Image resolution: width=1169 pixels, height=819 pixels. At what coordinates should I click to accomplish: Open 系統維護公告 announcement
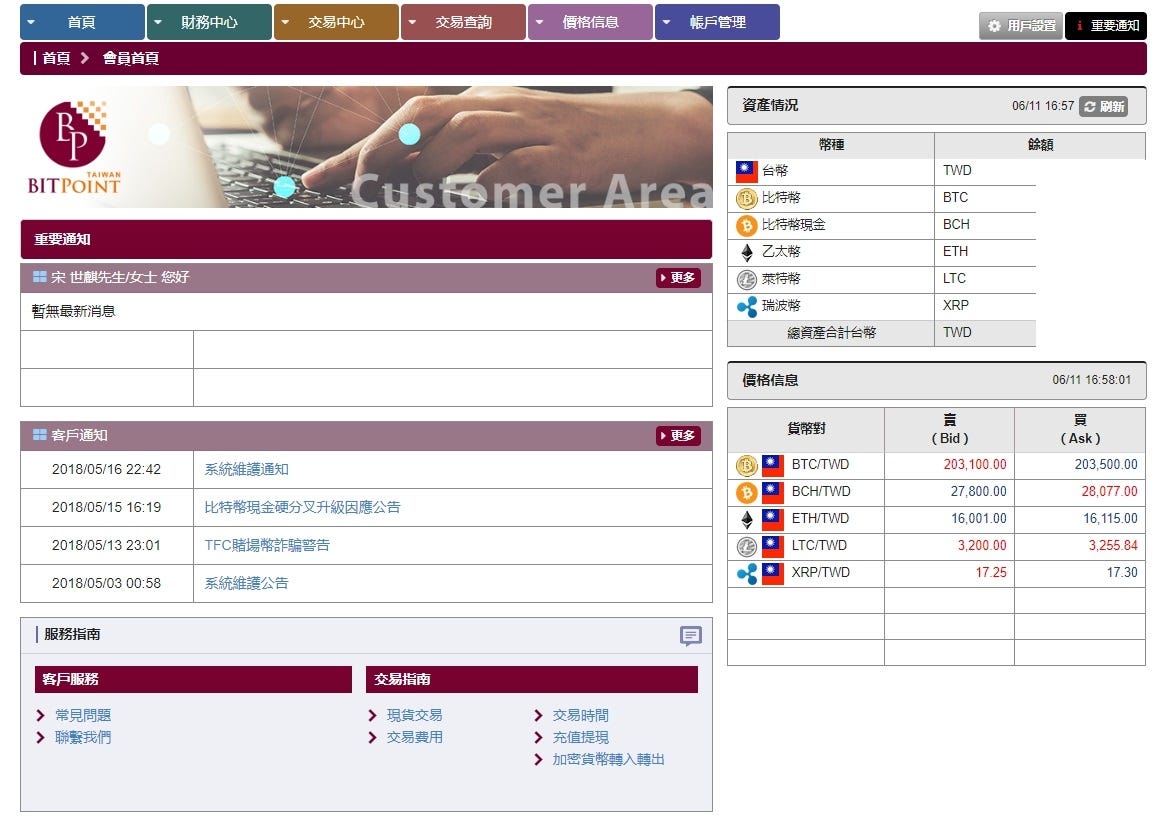pyautogui.click(x=247, y=584)
